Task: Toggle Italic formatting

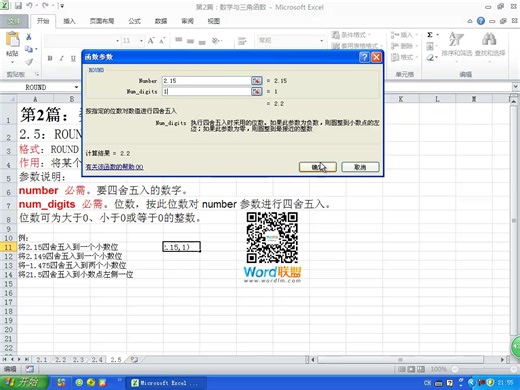Action: (x=62, y=58)
